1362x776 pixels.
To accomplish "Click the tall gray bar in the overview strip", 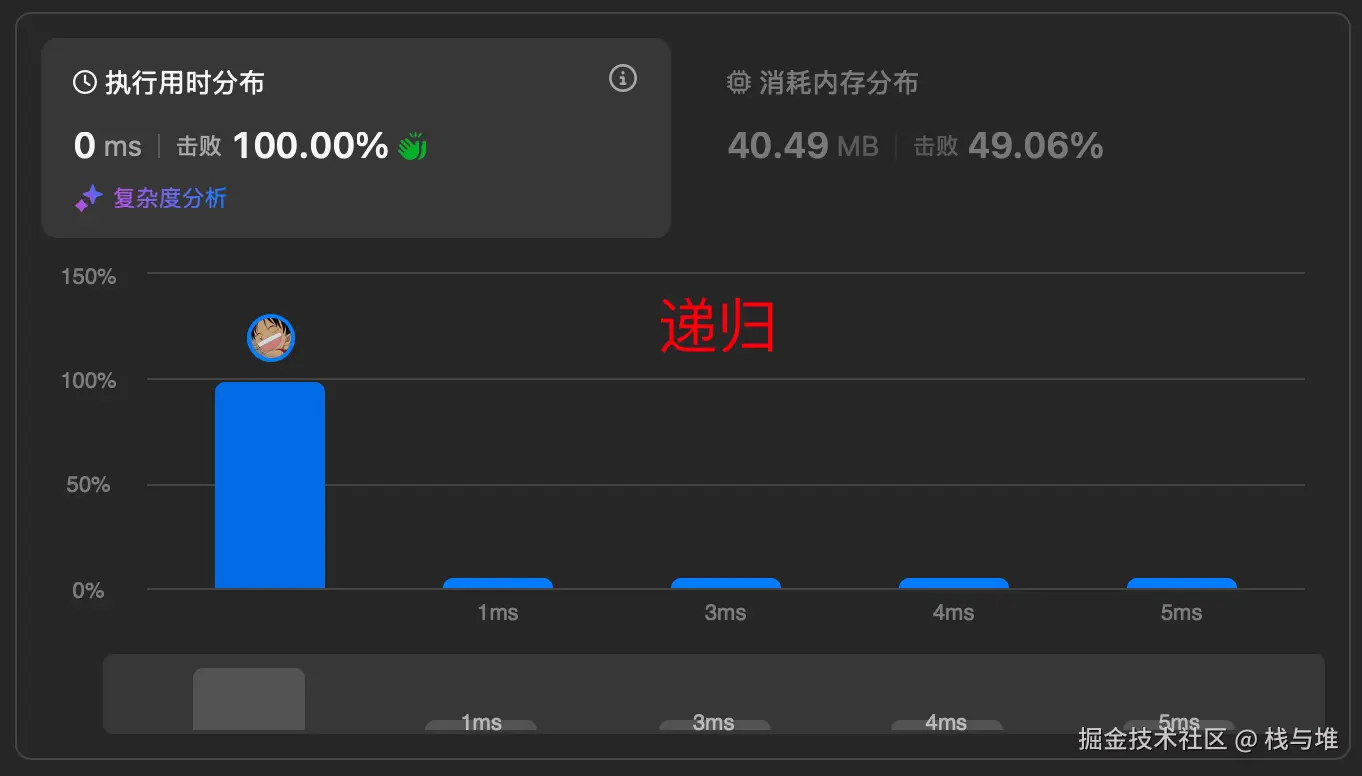I will coord(249,699).
